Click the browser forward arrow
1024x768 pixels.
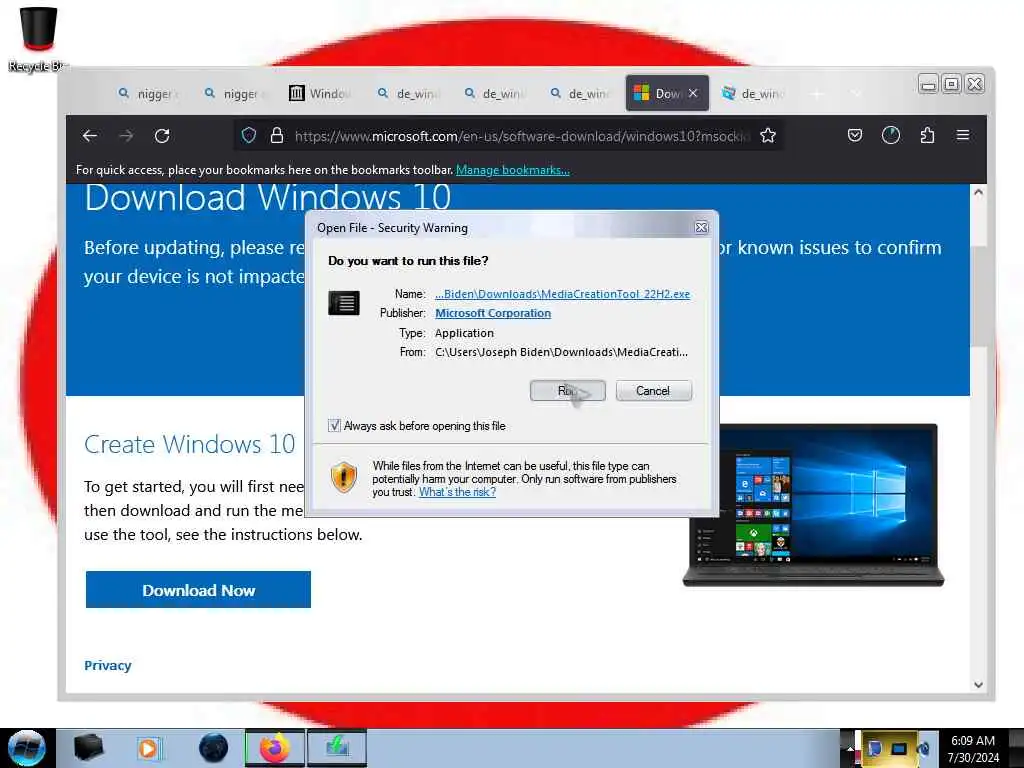127,136
